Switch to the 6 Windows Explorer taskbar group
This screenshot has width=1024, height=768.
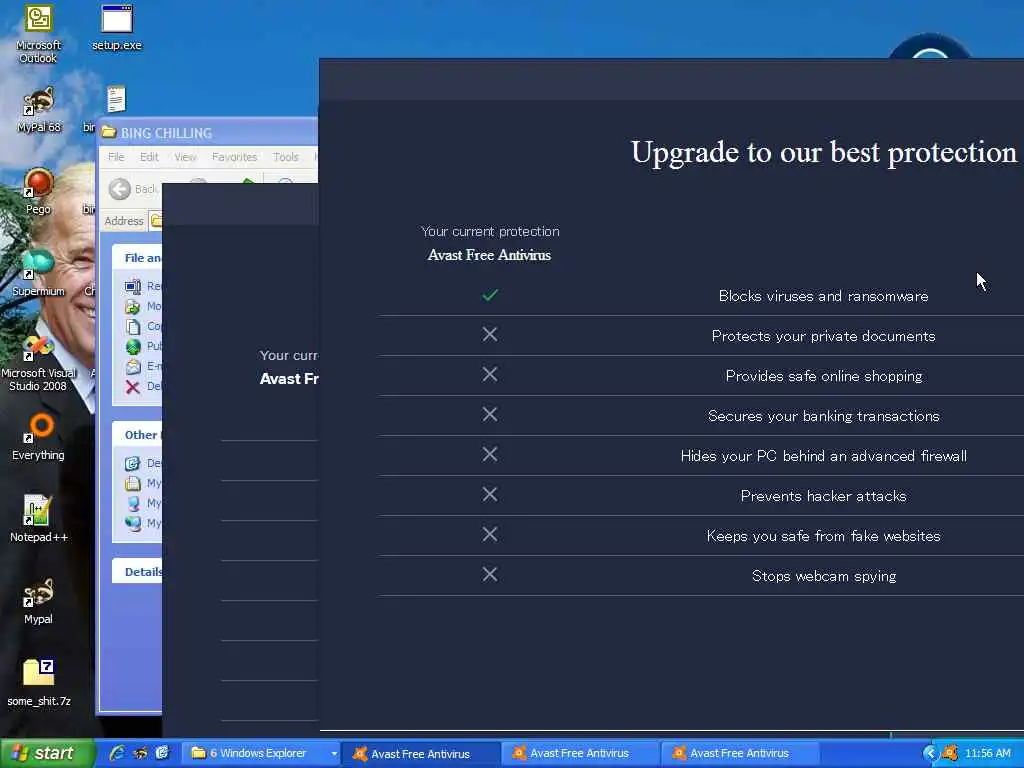click(x=259, y=754)
